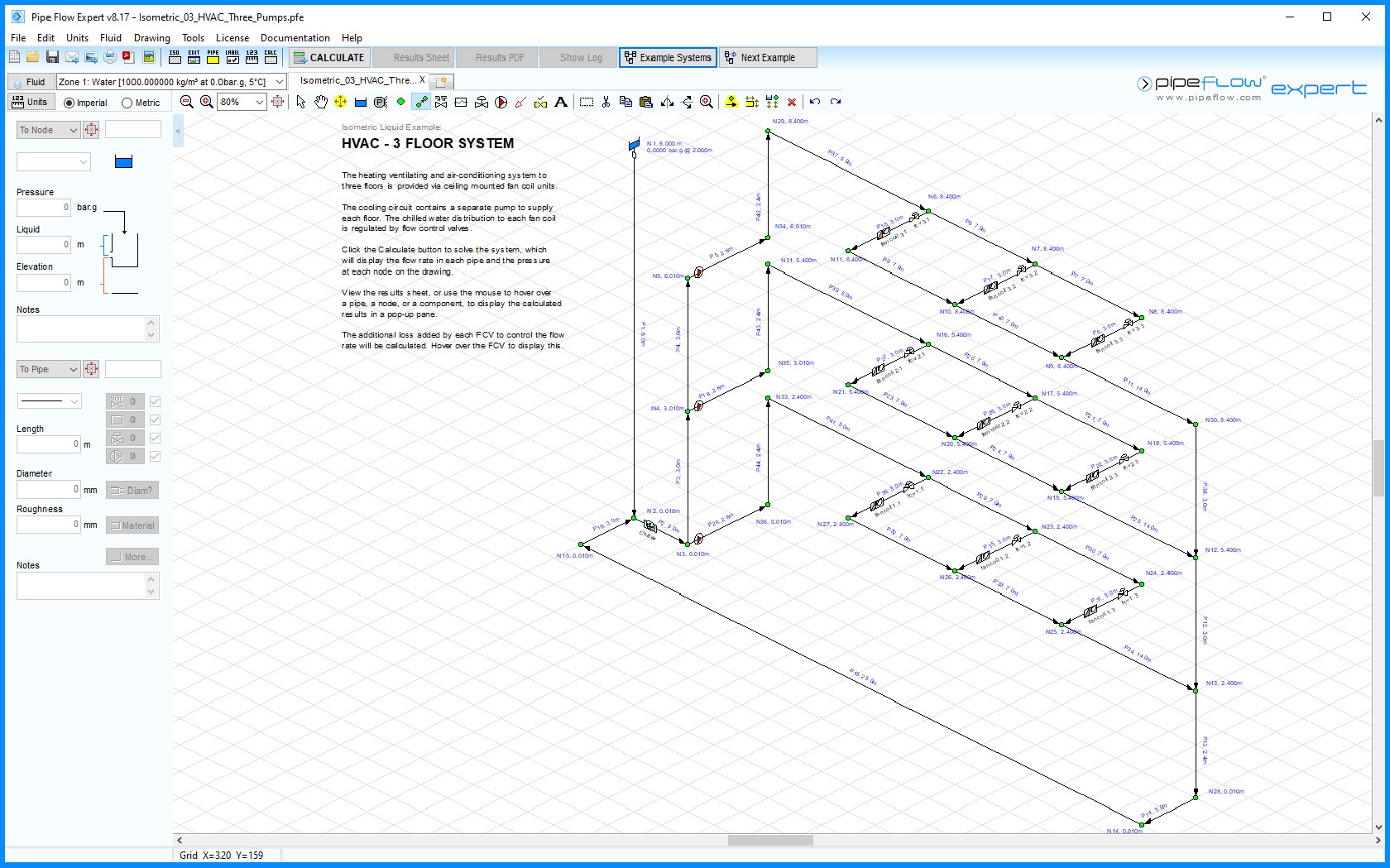Viewport: 1390px width, 868px height.
Task: Open the node type dropdown below To Node
Action: click(x=54, y=162)
